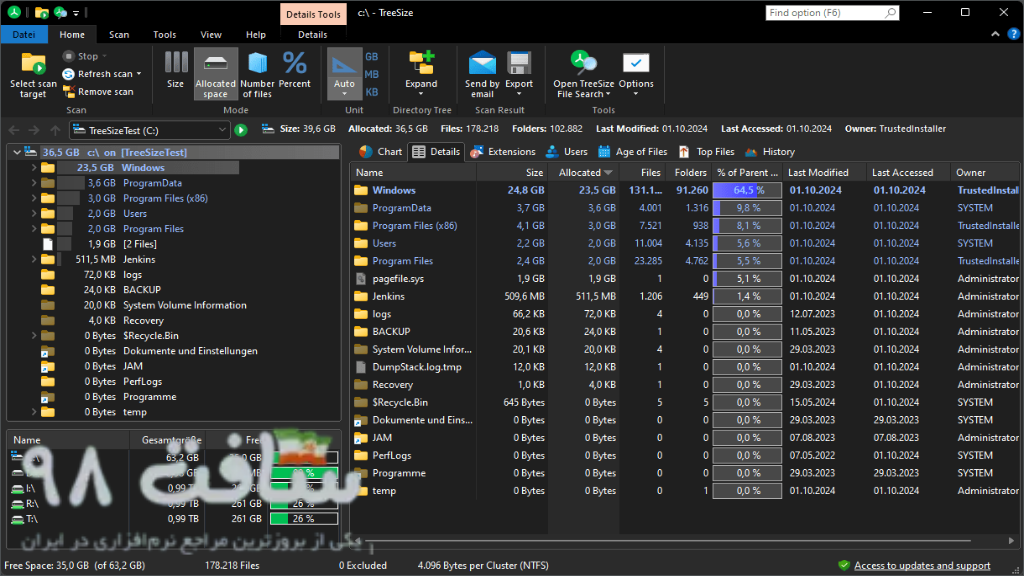
Task: Set unit to MB
Action: 372,74
